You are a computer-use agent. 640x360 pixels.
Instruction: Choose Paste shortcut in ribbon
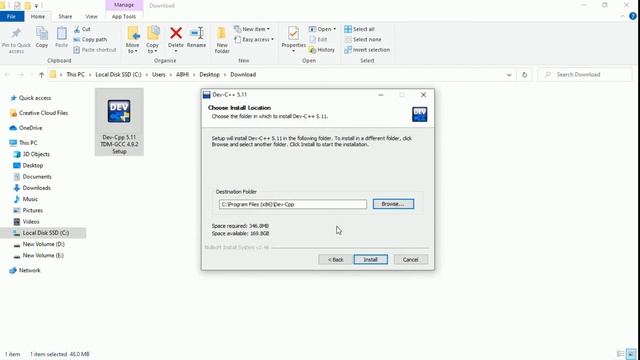point(95,50)
